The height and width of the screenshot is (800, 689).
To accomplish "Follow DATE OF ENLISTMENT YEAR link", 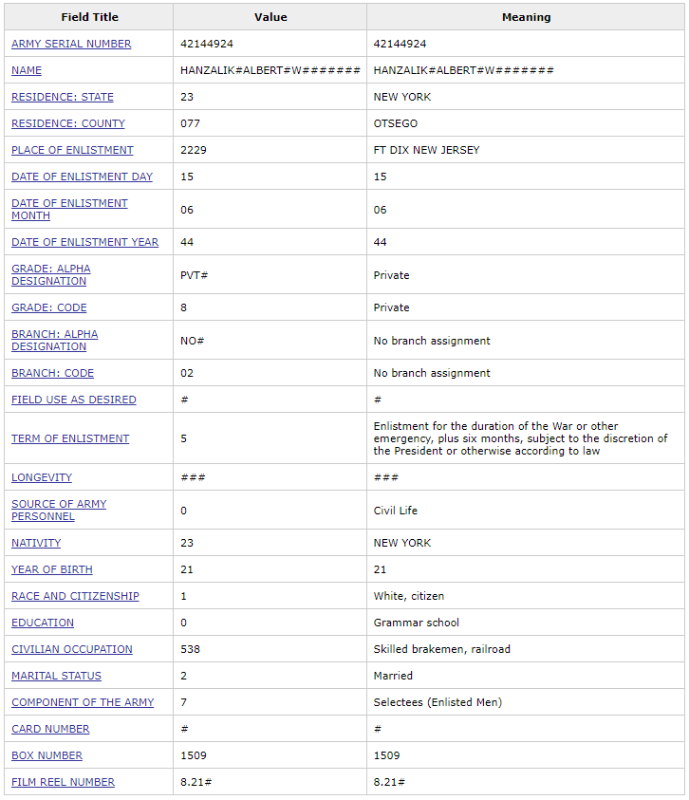I will (85, 242).
